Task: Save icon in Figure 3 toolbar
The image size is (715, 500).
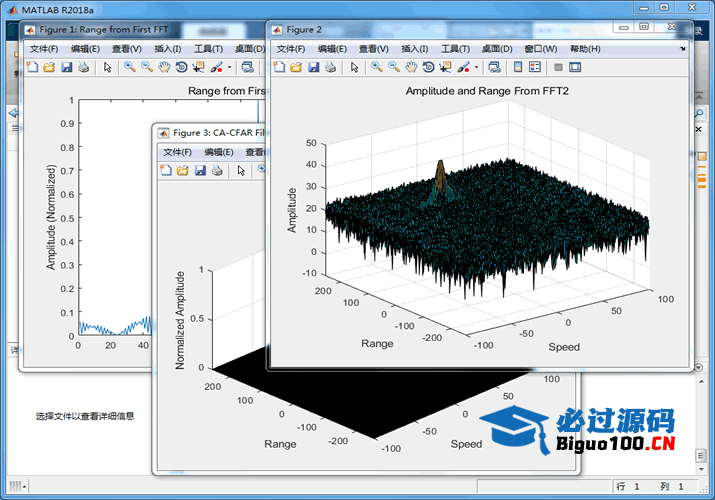Action: click(x=200, y=170)
